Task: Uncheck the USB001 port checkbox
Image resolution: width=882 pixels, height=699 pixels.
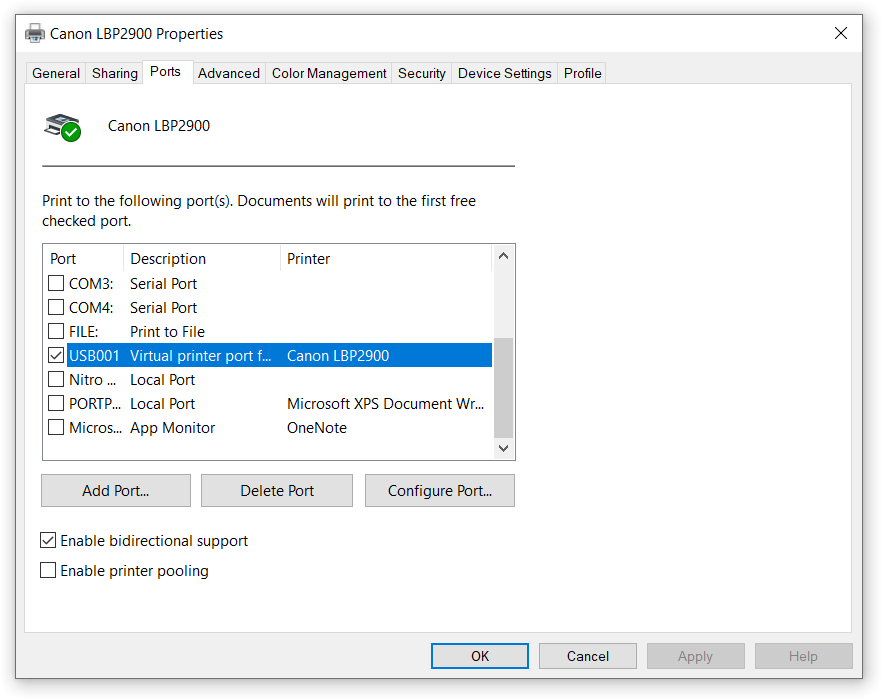Action: coord(56,355)
